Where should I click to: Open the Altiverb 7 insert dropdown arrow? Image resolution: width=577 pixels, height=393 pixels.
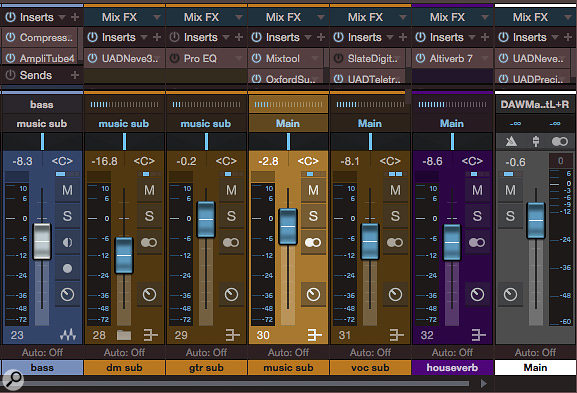pos(485,58)
